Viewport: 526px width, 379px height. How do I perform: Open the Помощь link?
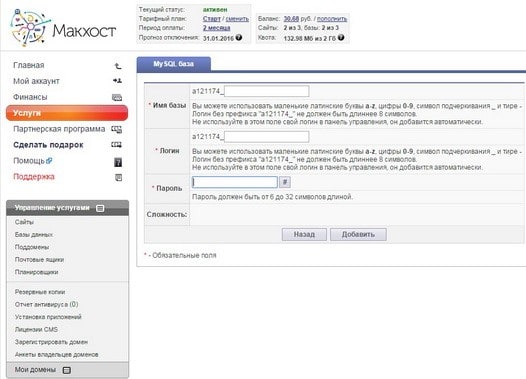pos(29,161)
